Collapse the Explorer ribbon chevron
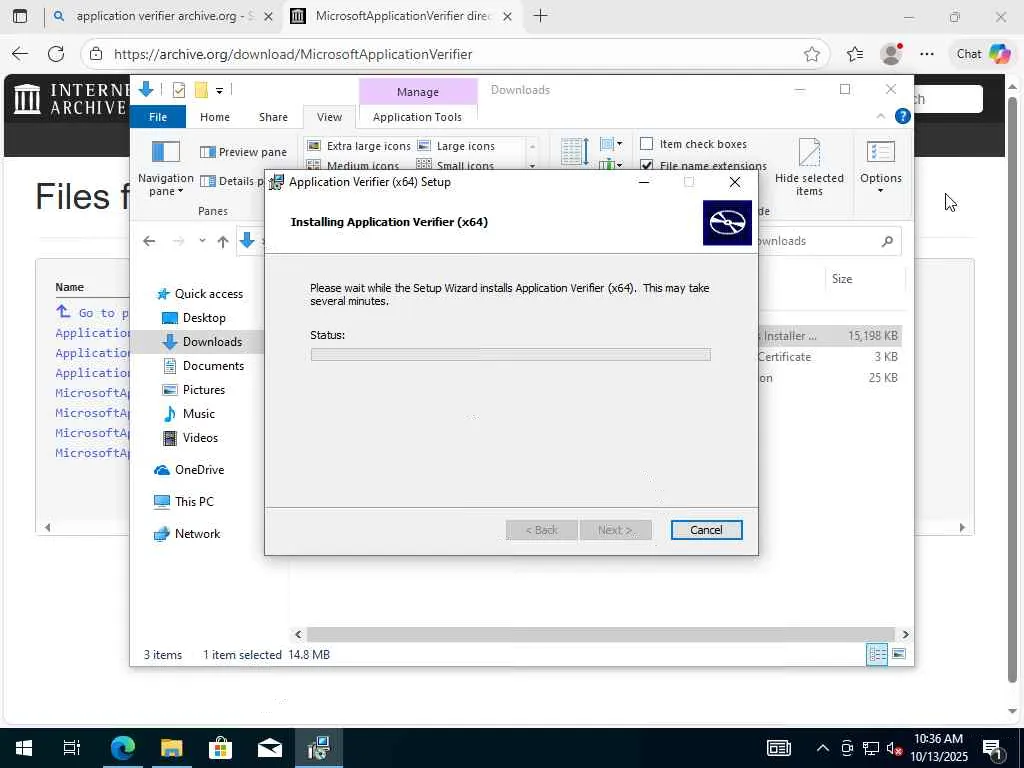The image size is (1024, 768). click(x=880, y=116)
